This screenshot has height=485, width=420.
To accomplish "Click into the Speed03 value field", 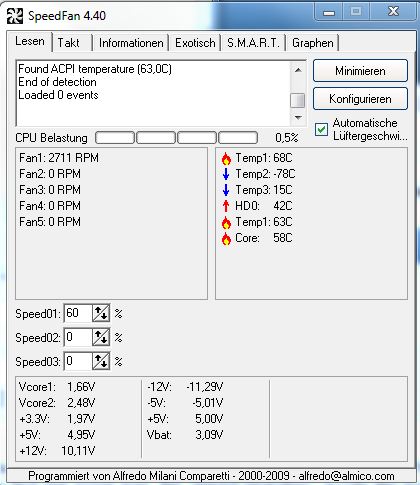I will 78,361.
